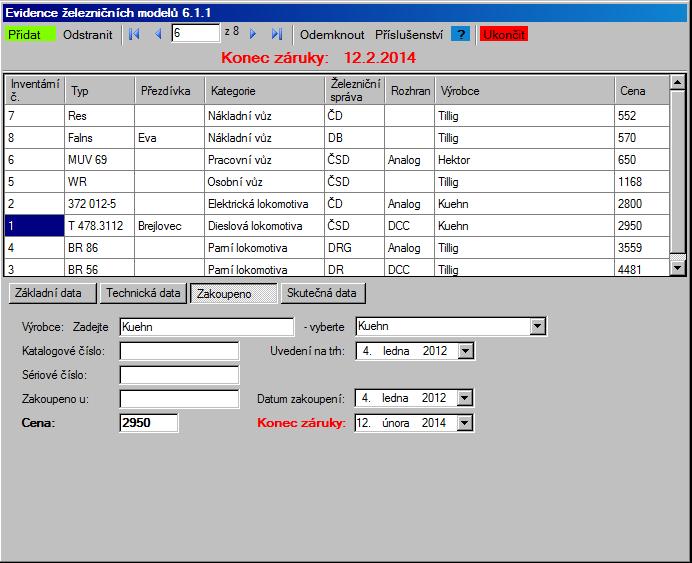Screen dimensions: 692x563
Task: Advance to the next record arrow
Action: point(253,34)
